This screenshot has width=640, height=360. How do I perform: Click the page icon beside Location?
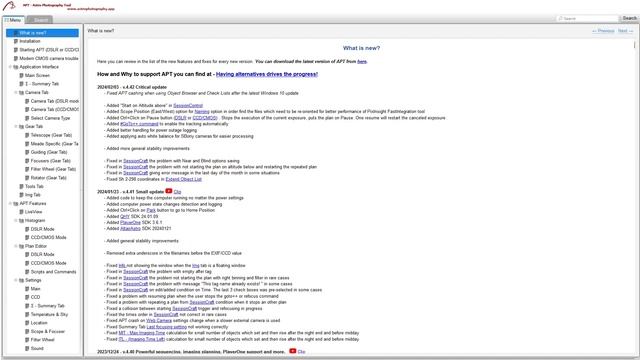[x=27, y=323]
